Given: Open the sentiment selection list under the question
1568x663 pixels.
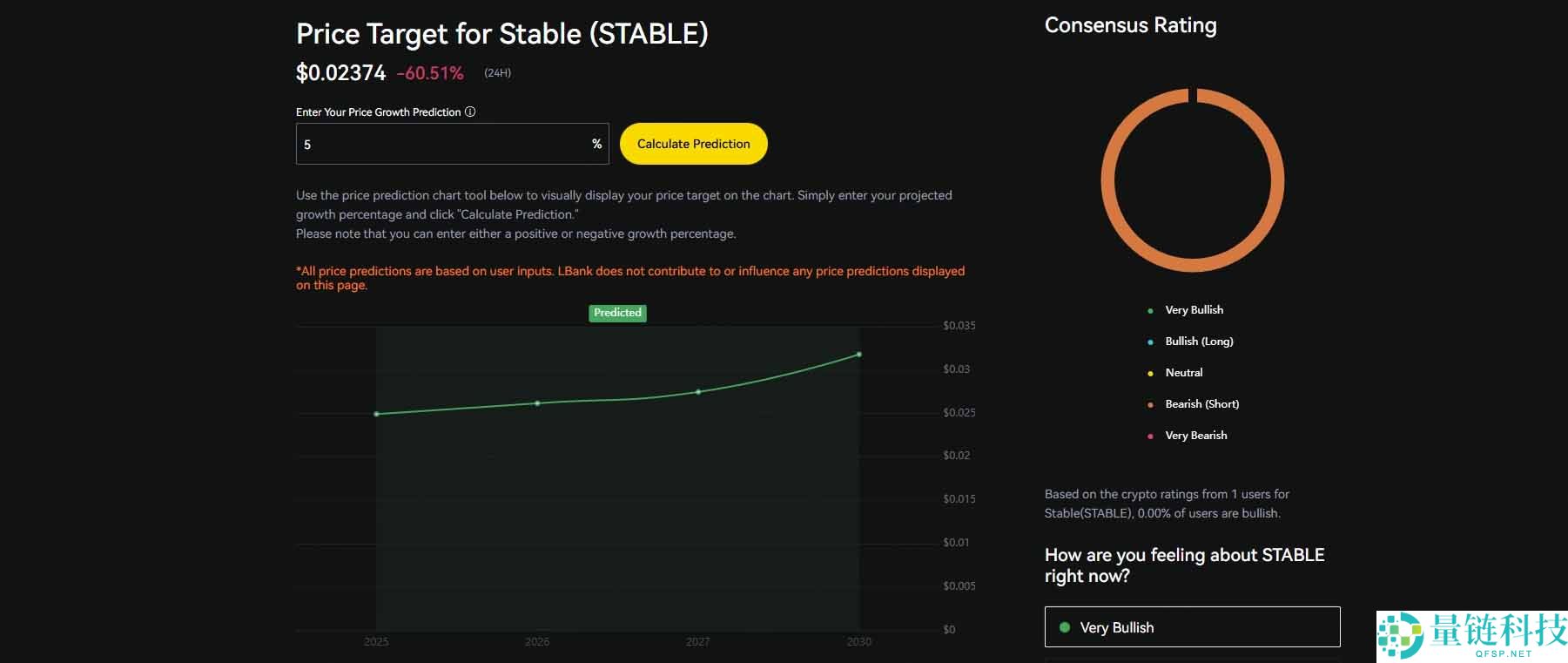Looking at the screenshot, I should 1193,626.
